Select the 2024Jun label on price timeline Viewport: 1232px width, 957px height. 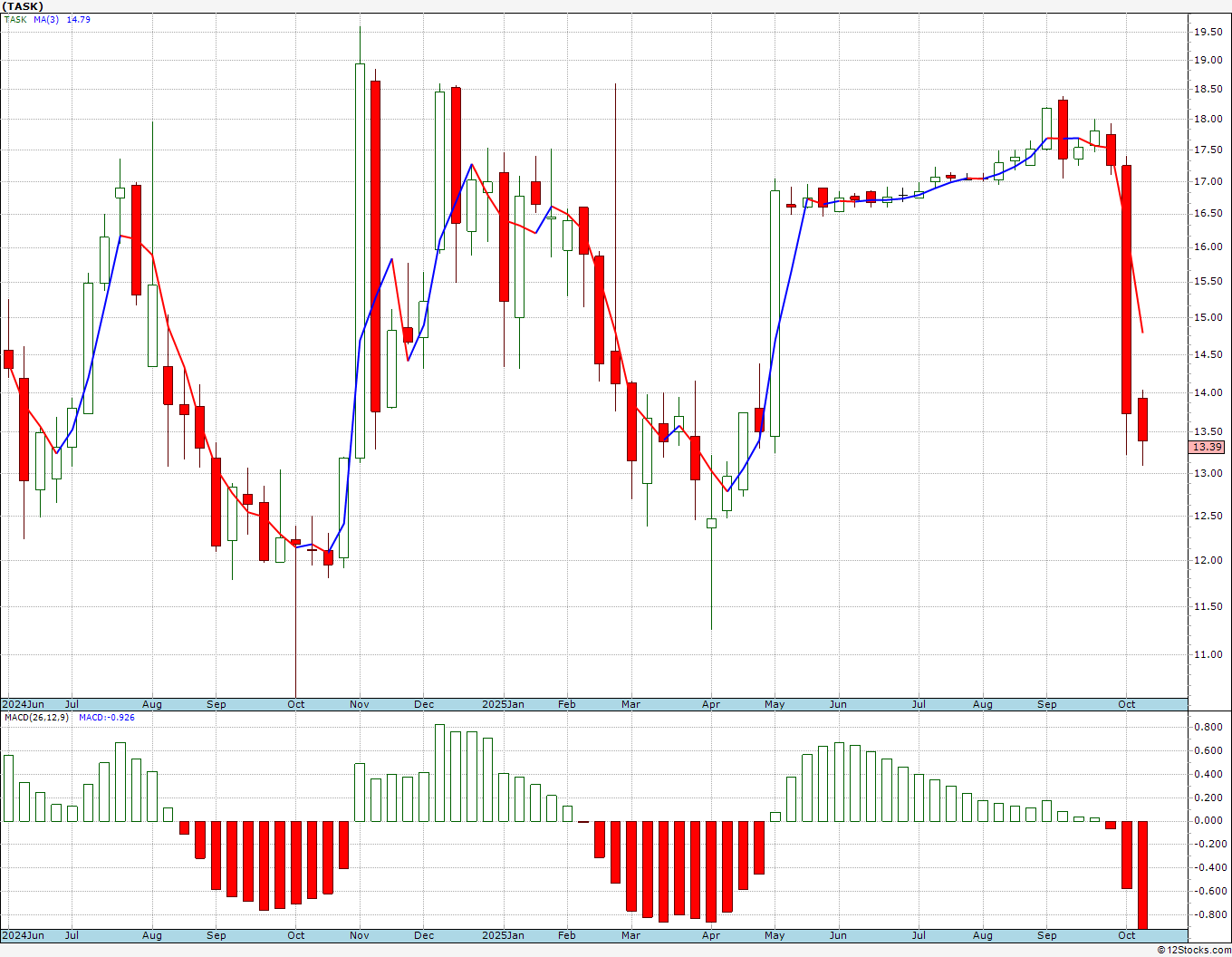23,704
